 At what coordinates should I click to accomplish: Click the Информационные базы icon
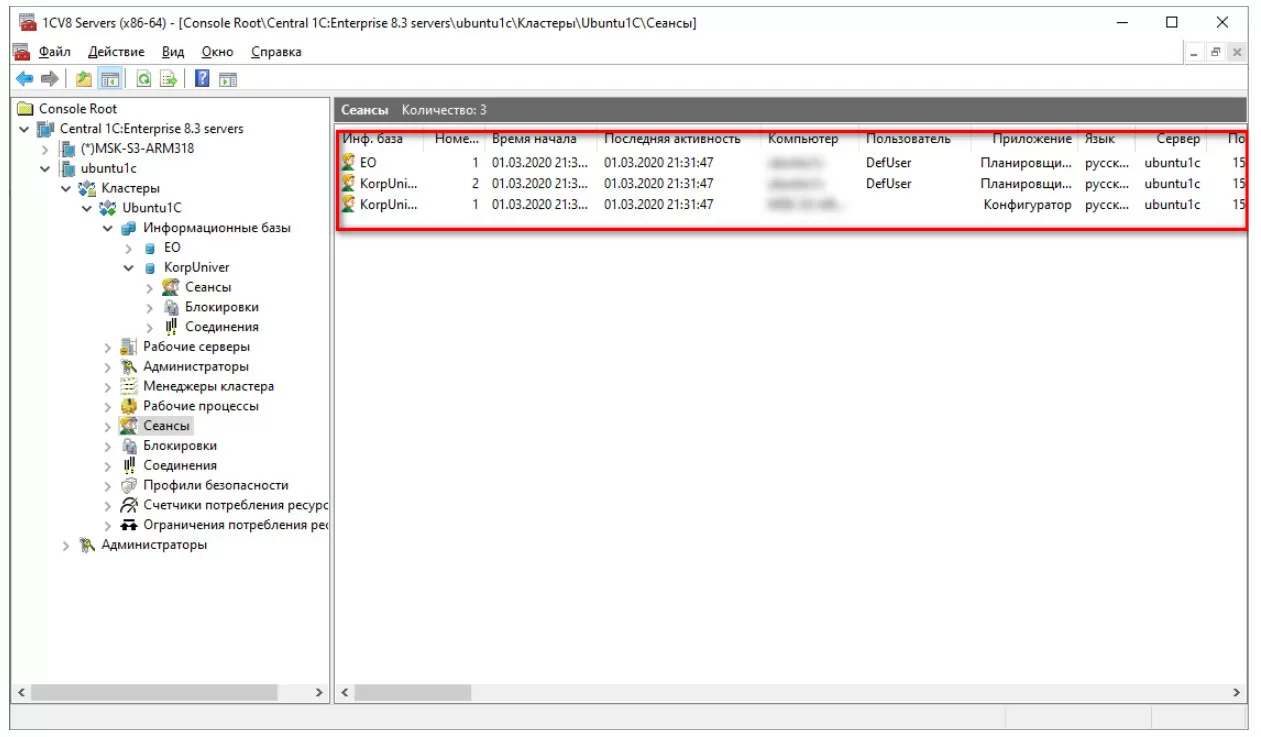pos(130,228)
